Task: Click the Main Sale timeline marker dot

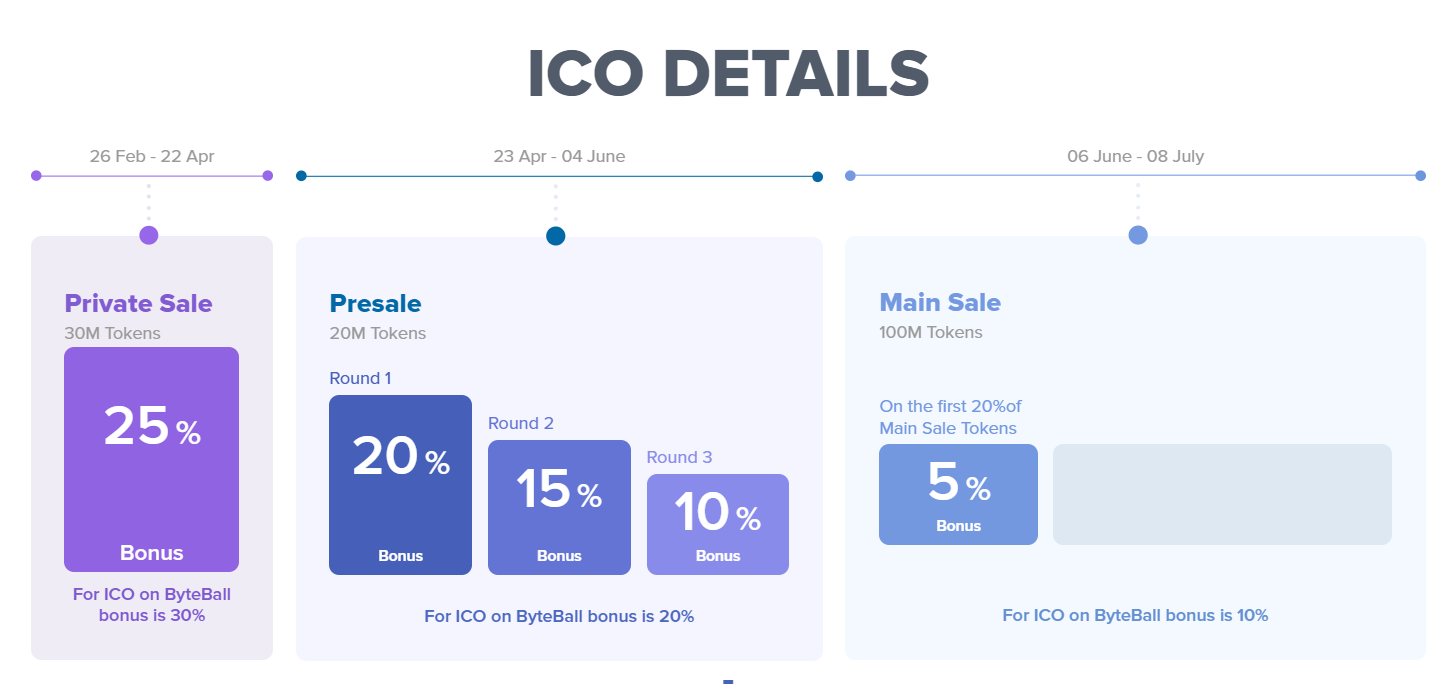Action: pyautogui.click(x=1137, y=235)
